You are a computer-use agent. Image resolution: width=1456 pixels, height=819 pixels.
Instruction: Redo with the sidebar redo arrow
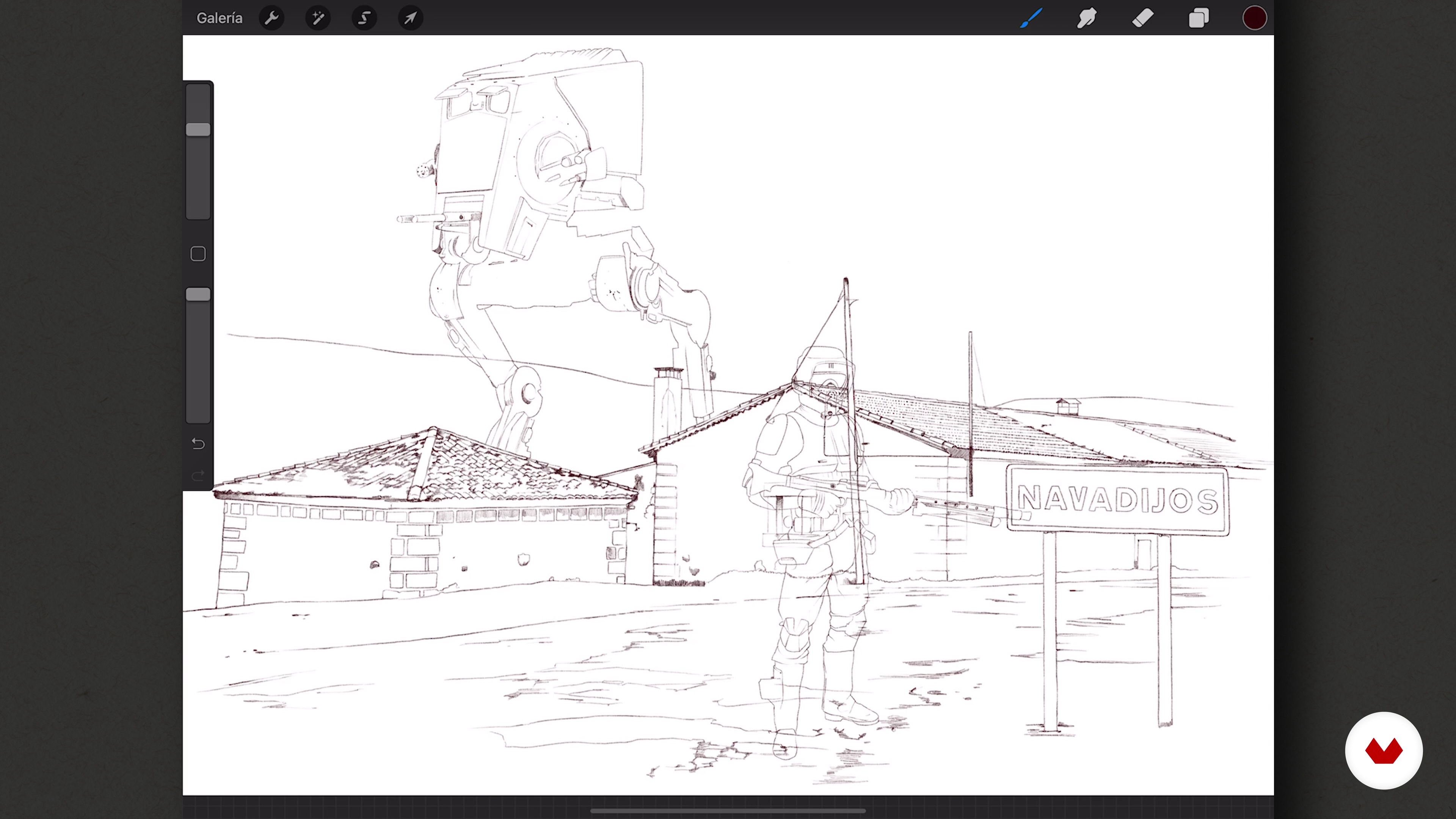(198, 476)
